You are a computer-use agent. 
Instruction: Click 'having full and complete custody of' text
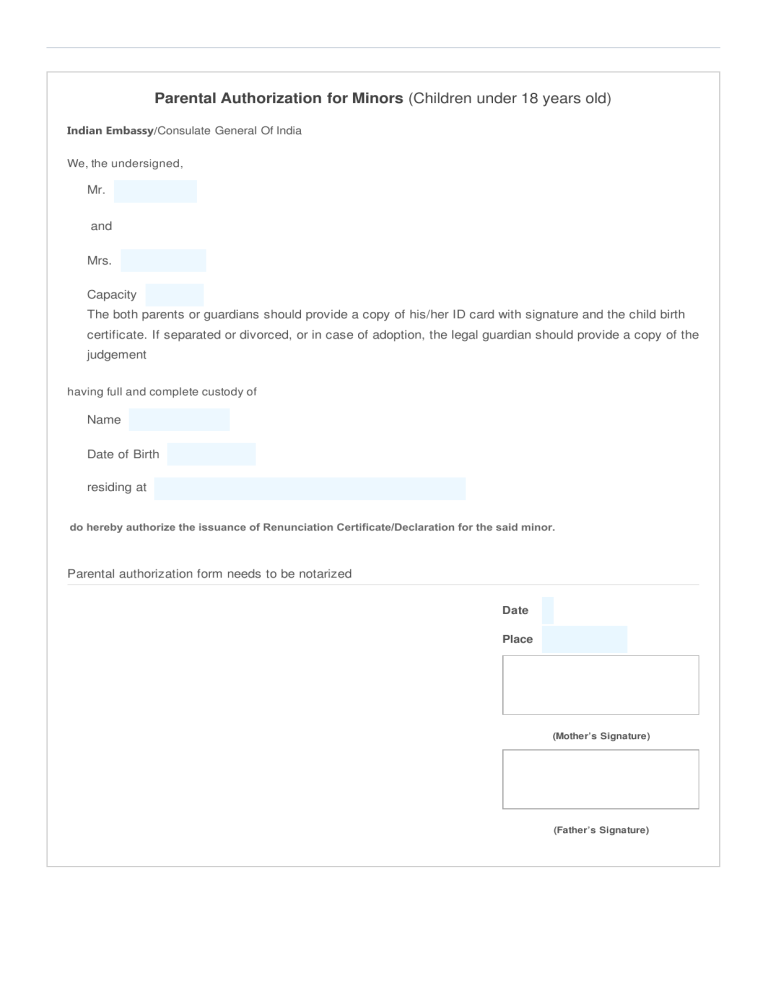click(161, 392)
